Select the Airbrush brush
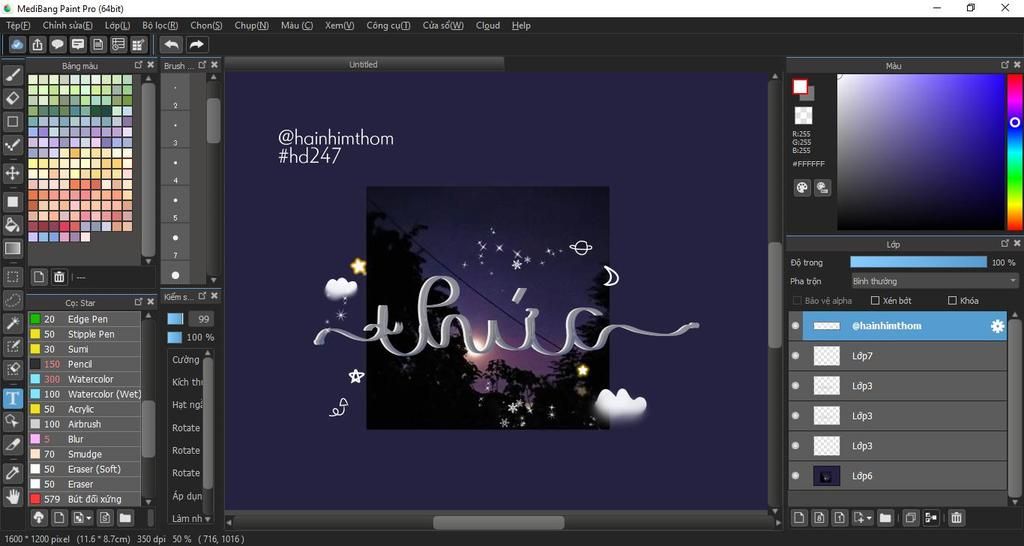 click(84, 424)
